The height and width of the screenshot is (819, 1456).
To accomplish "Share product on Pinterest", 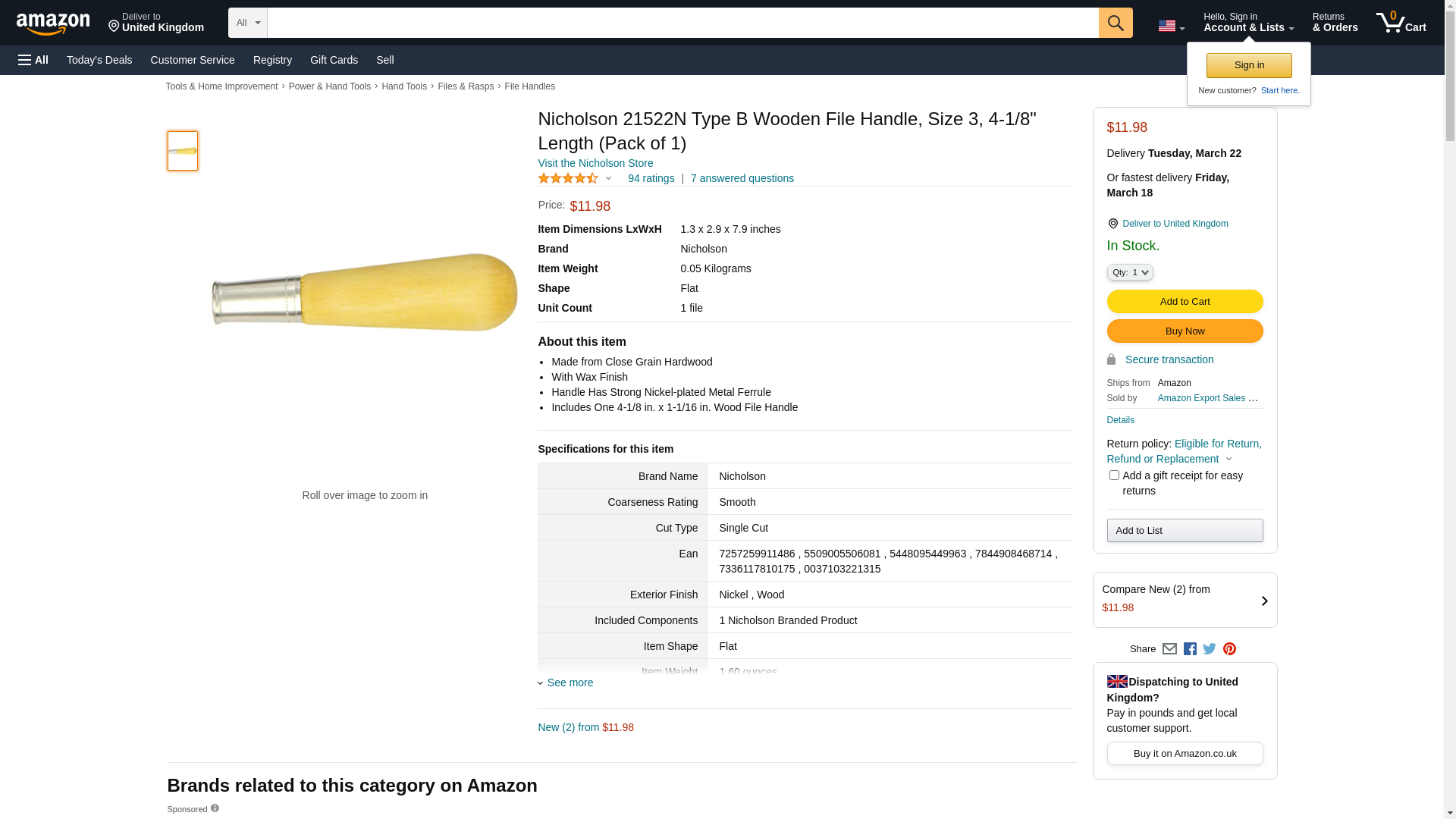I will coord(1229,649).
